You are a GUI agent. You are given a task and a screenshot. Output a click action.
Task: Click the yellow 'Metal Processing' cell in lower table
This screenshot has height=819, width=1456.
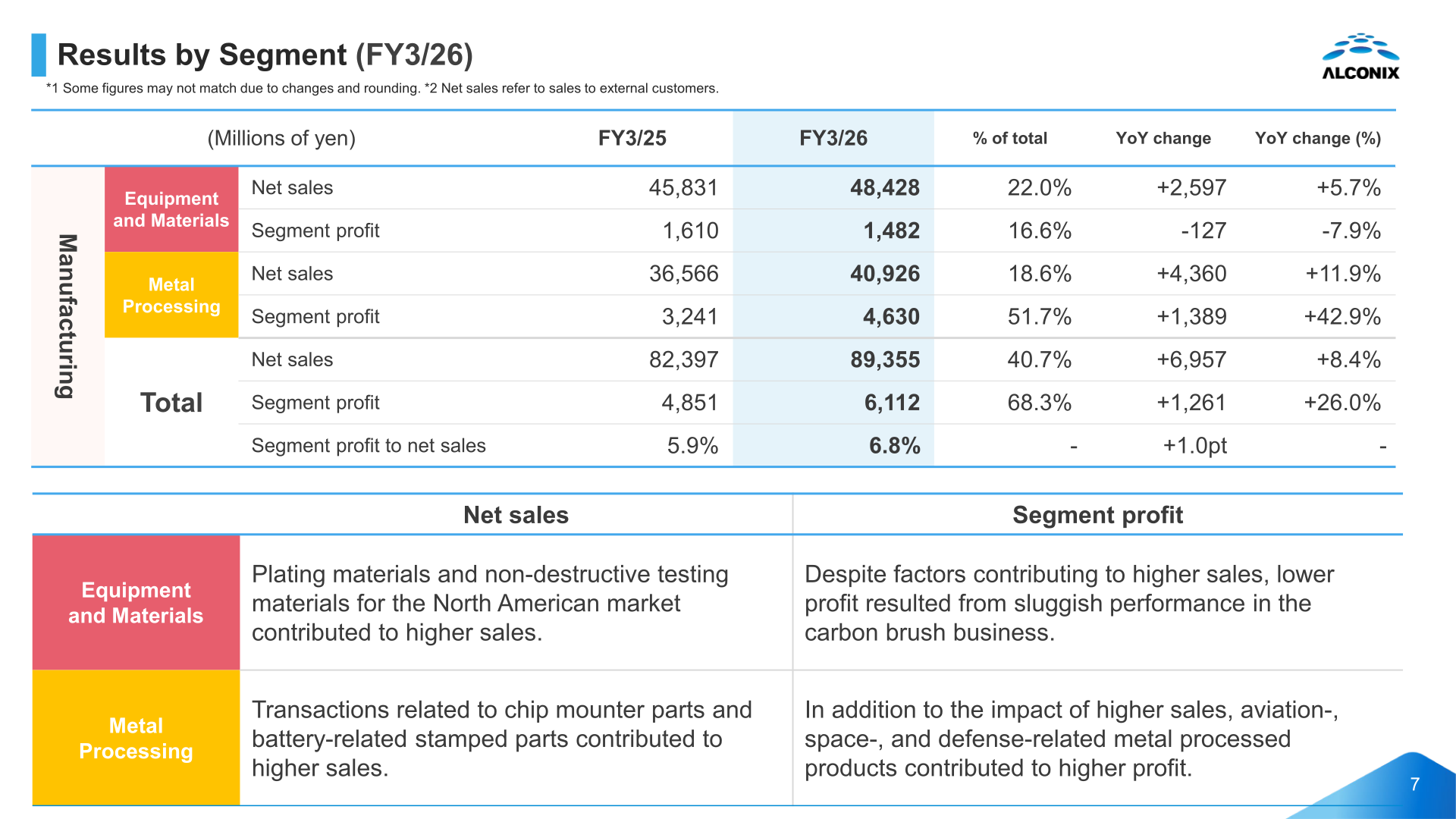[136, 738]
